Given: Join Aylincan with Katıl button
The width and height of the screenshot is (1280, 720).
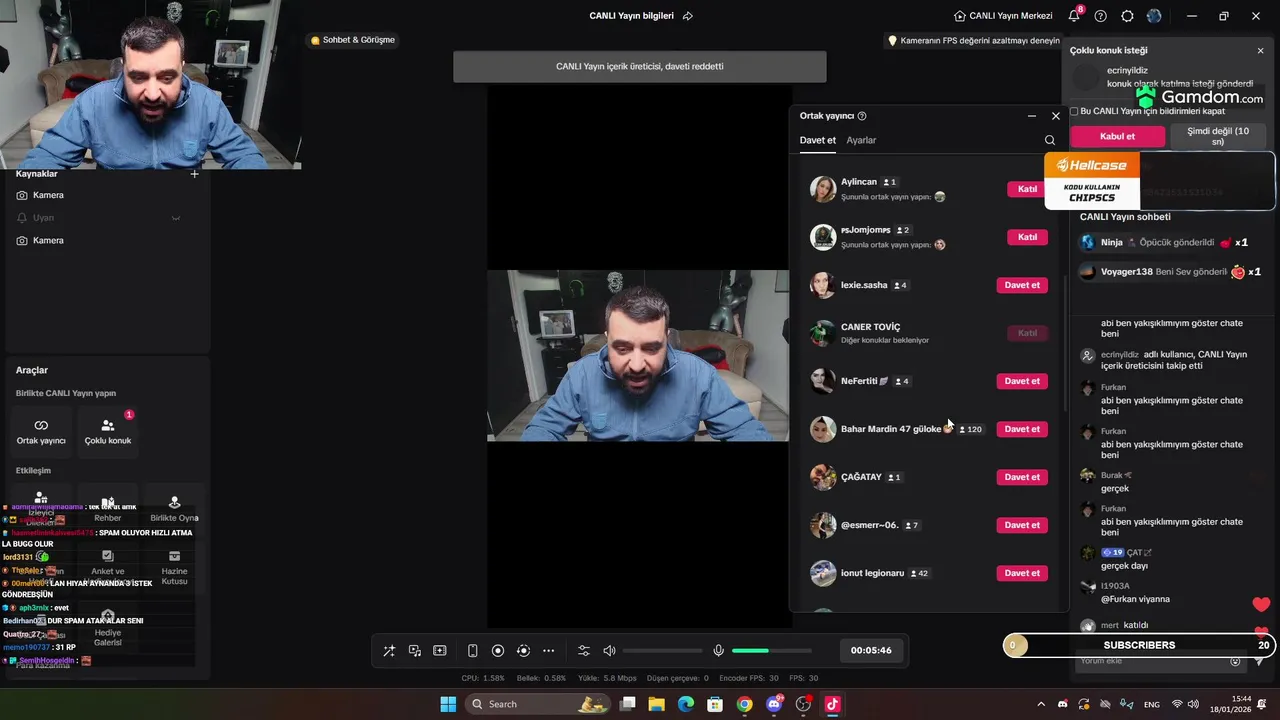Looking at the screenshot, I should pyautogui.click(x=1027, y=189).
